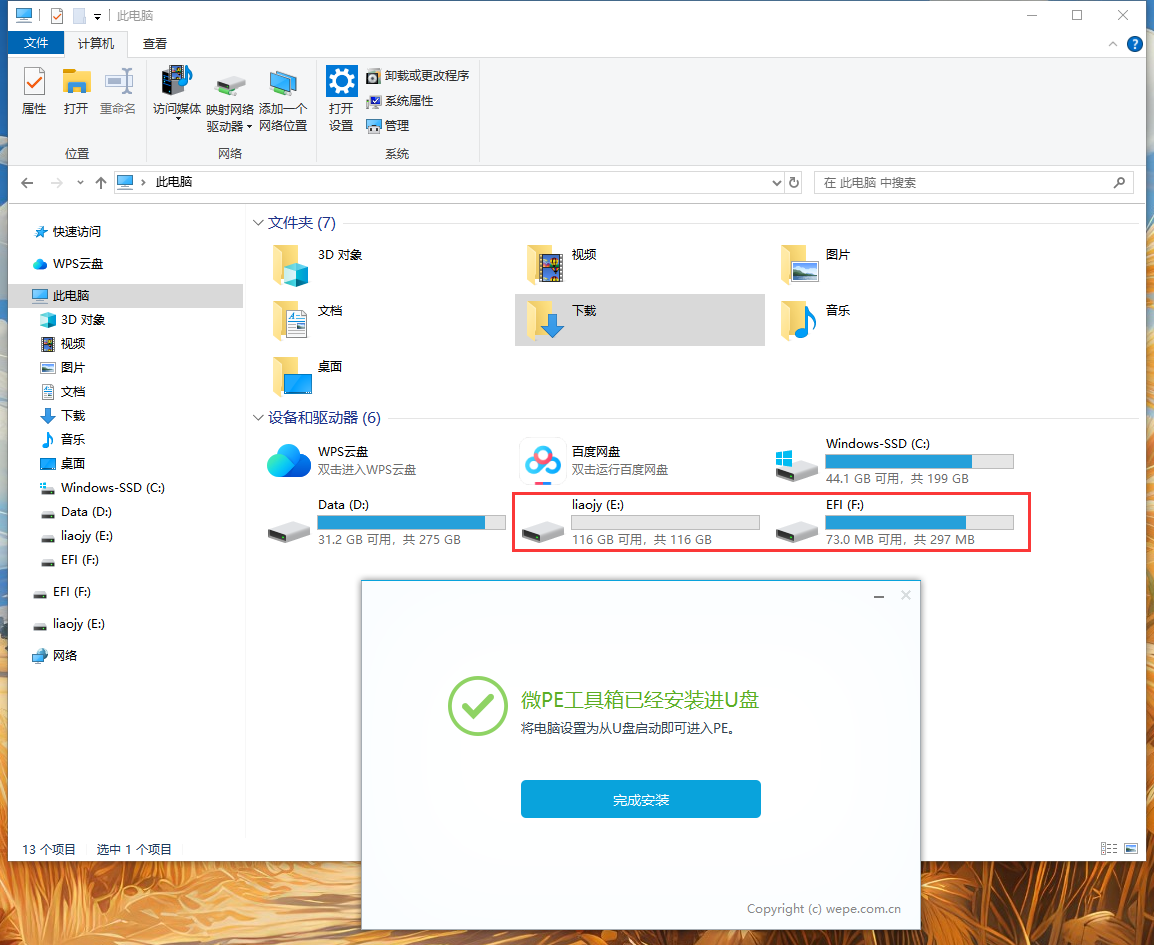
Task: Select the WPS云盘 cloud drive icon
Action: [x=289, y=461]
